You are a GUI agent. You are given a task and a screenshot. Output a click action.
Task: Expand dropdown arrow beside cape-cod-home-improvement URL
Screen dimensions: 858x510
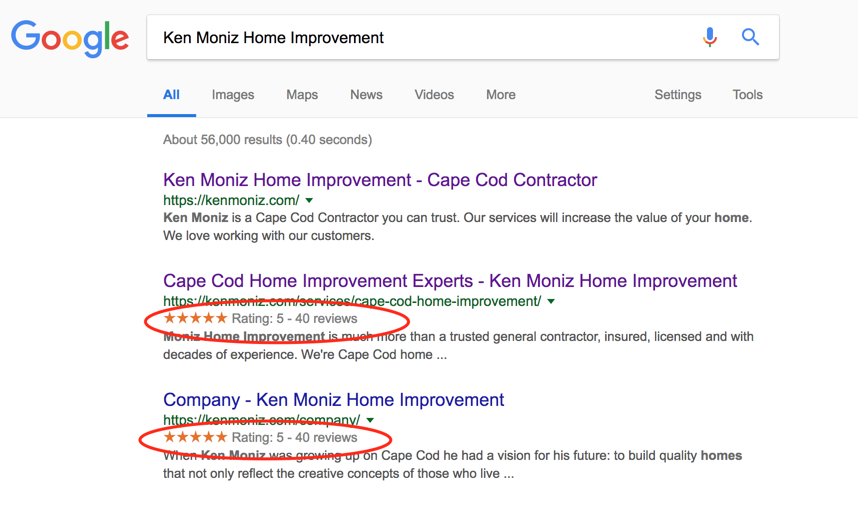tap(551, 301)
